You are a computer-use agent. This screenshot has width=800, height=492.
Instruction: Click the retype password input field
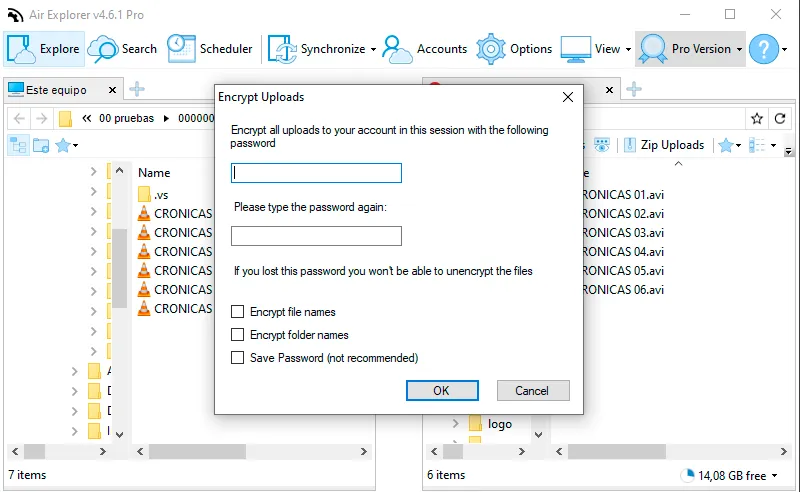[x=316, y=236]
